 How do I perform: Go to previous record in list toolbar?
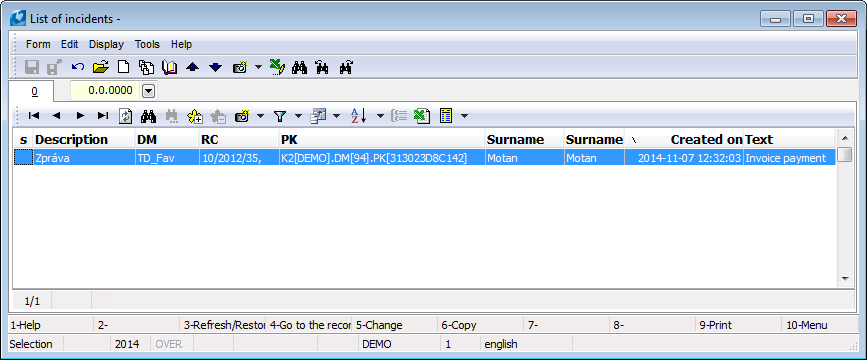tap(56, 116)
